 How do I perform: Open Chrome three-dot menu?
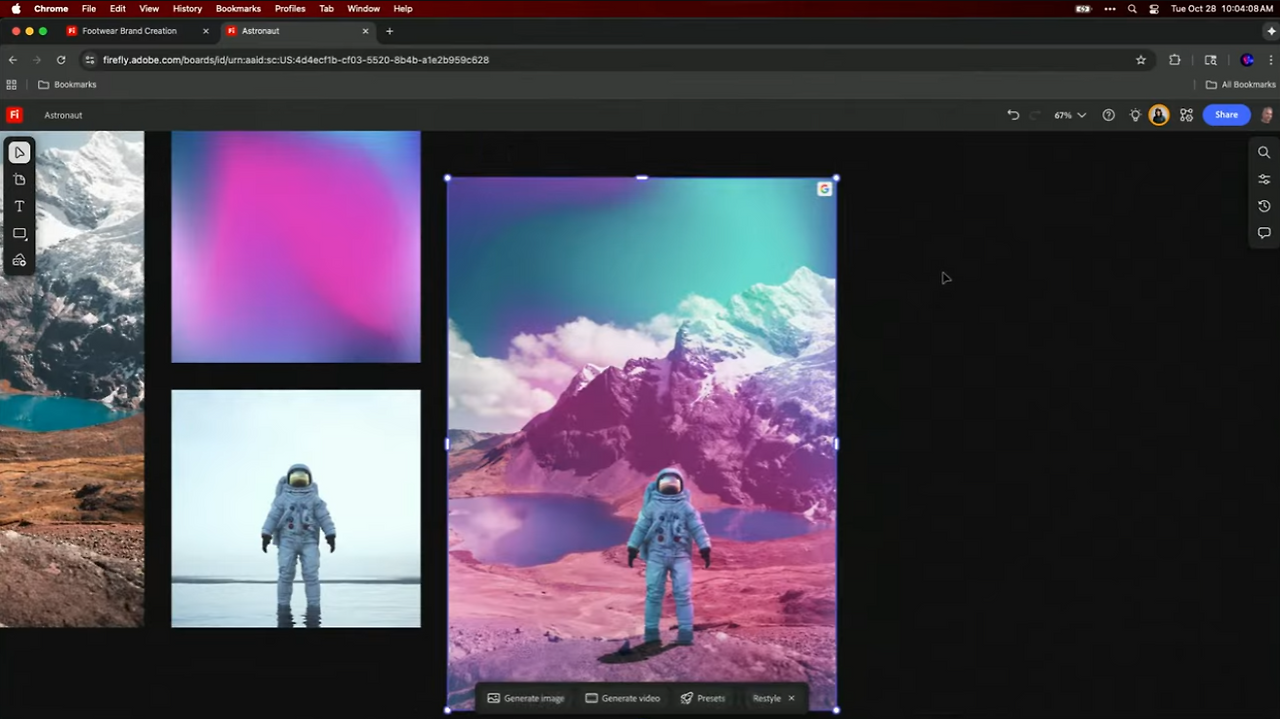1270,60
